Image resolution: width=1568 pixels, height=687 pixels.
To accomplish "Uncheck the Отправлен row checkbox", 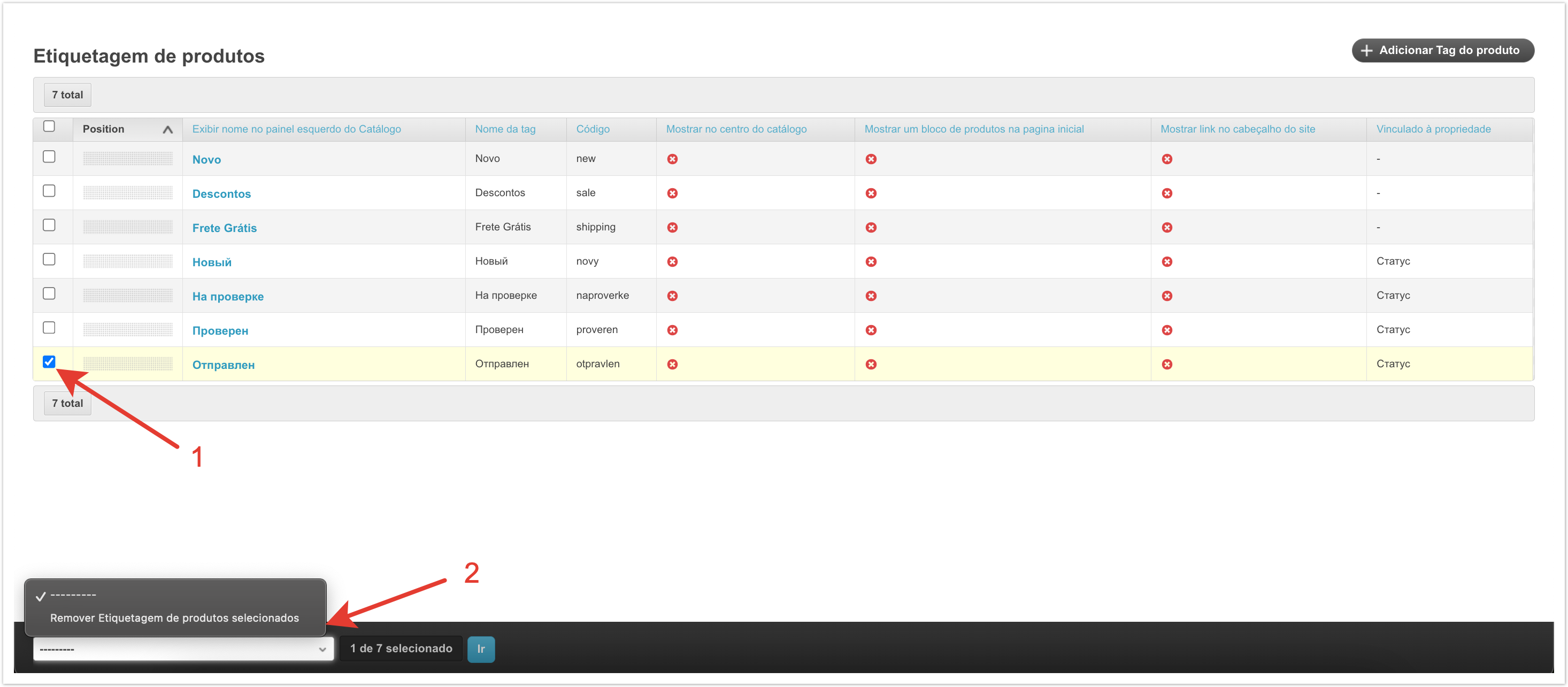I will tap(49, 362).
